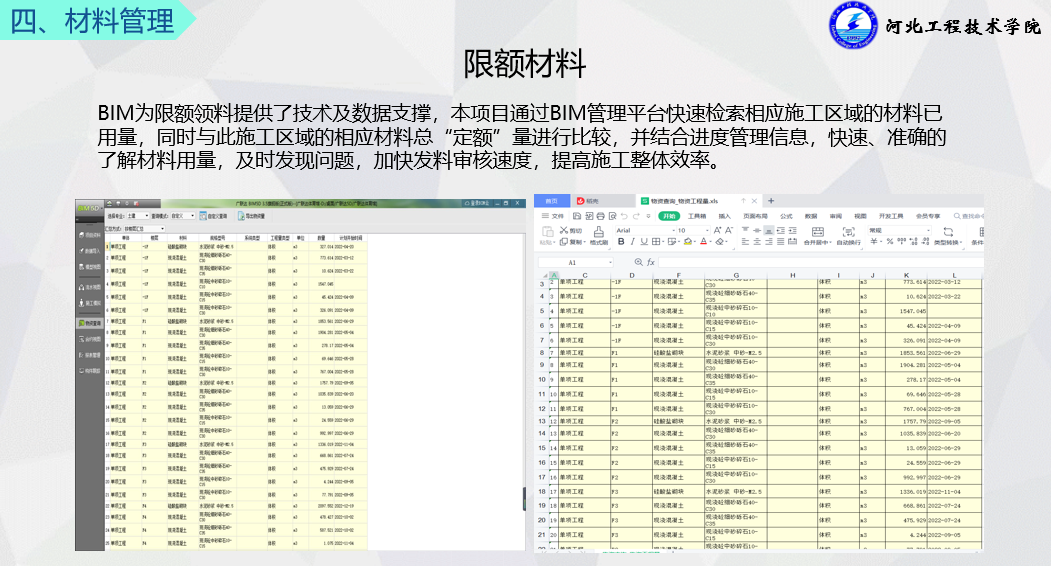Open the font size 10 dropdown
This screenshot has height=566, width=1051.
point(708,230)
